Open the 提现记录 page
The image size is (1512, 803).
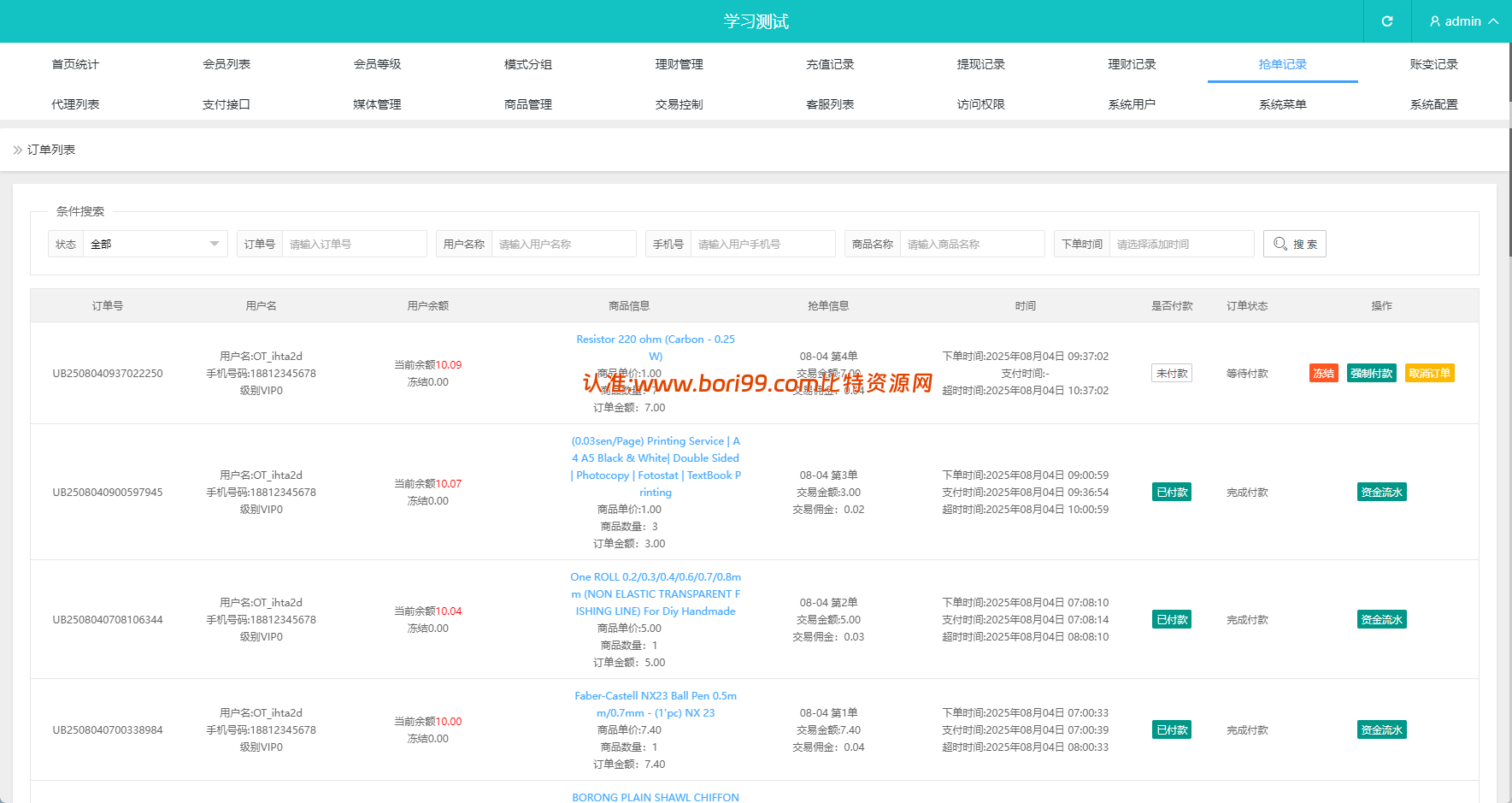(981, 64)
